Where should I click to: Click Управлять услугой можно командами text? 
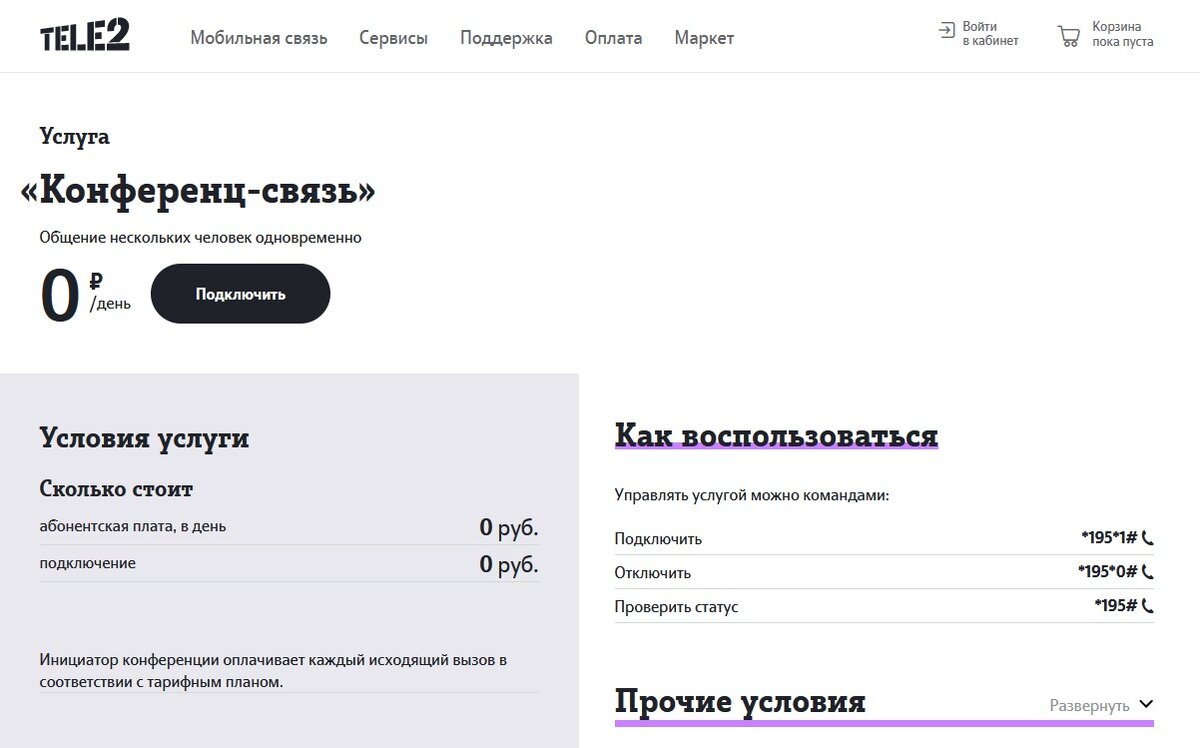pyautogui.click(x=751, y=495)
